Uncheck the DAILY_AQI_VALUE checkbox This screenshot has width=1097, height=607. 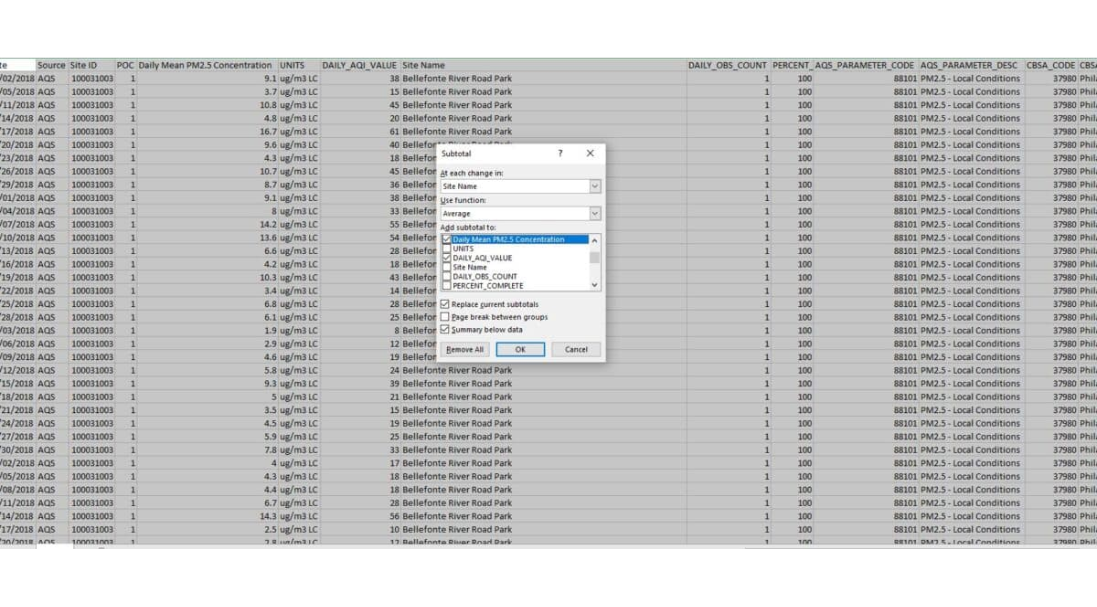pos(446,257)
